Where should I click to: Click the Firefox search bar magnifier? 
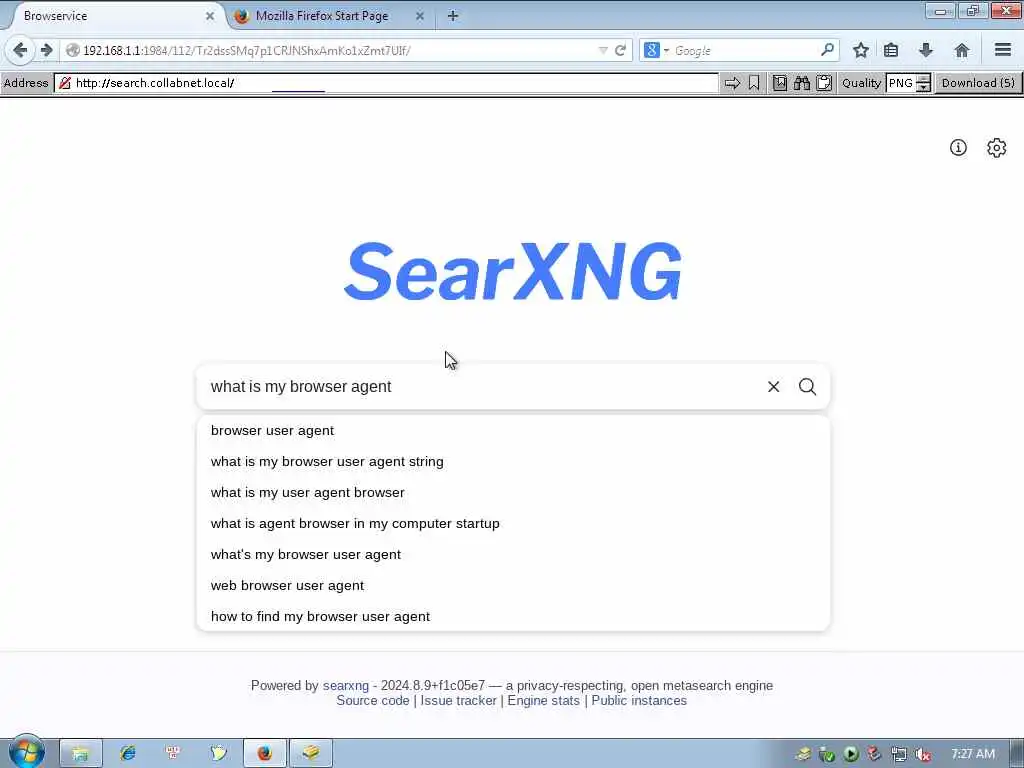pos(827,50)
